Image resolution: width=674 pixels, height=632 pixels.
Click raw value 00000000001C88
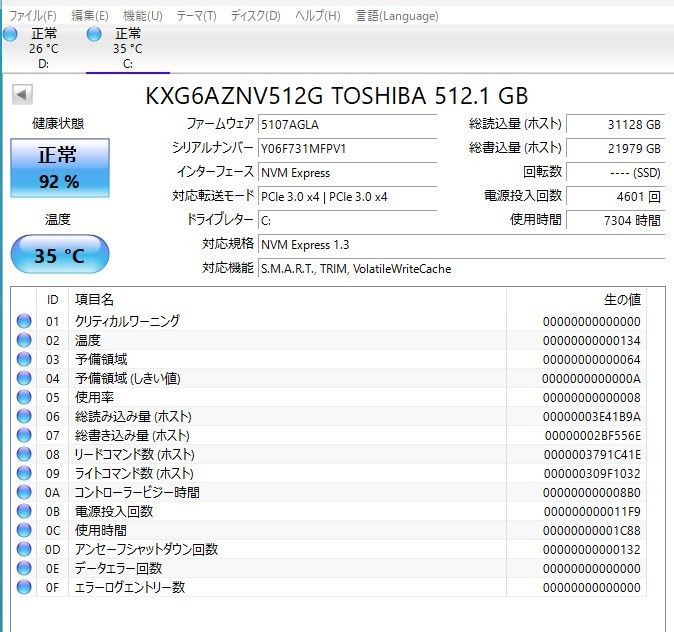pos(591,531)
